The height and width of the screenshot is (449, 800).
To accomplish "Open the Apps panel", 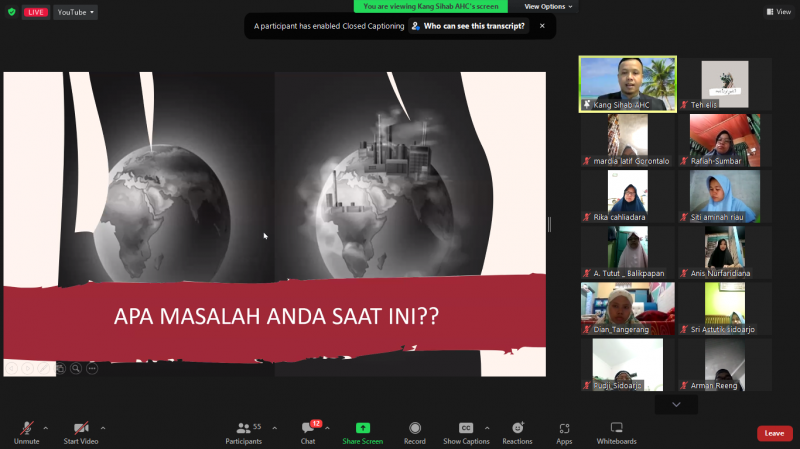I will pyautogui.click(x=564, y=433).
